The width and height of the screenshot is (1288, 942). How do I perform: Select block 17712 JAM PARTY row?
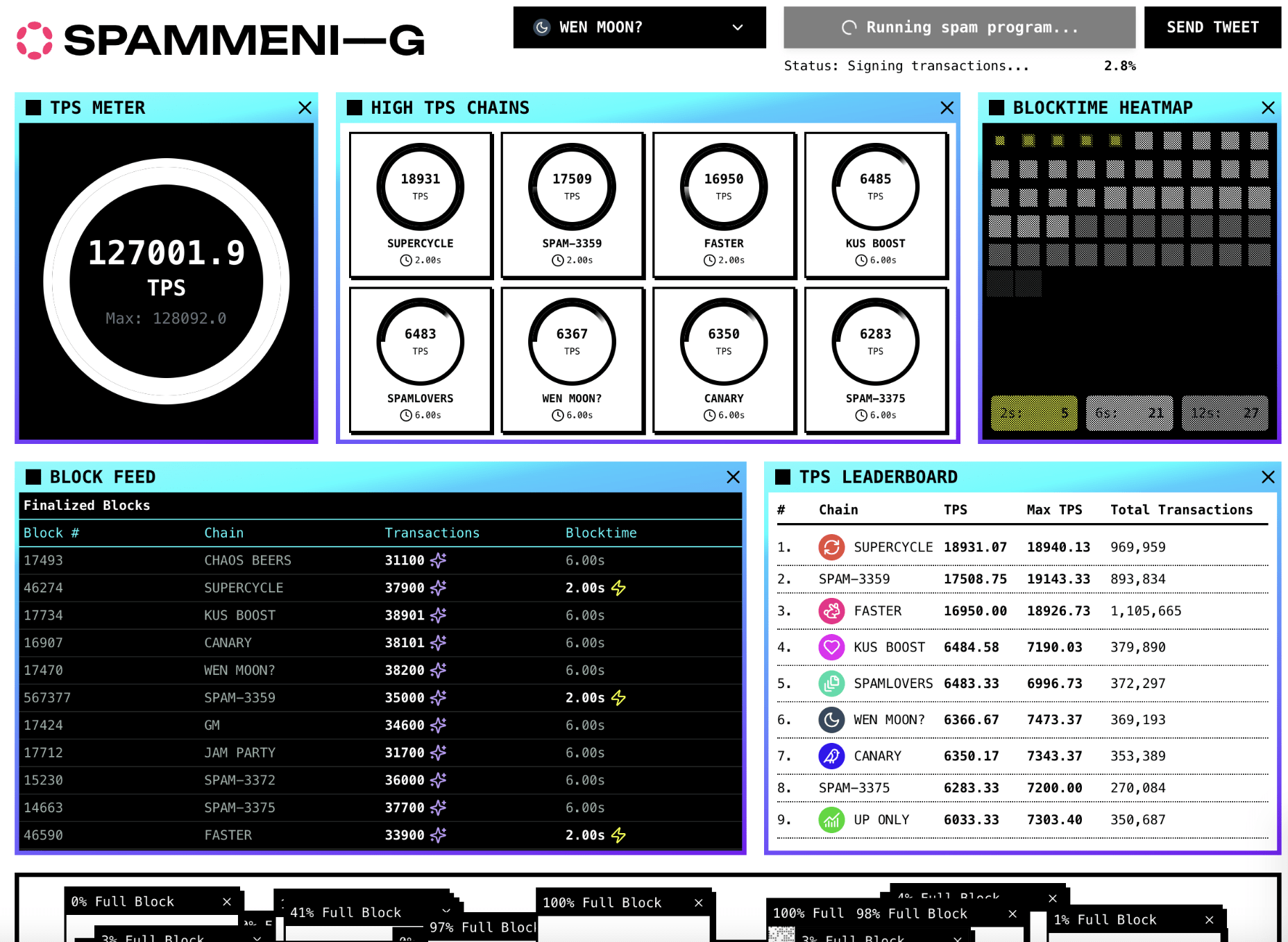(x=380, y=753)
